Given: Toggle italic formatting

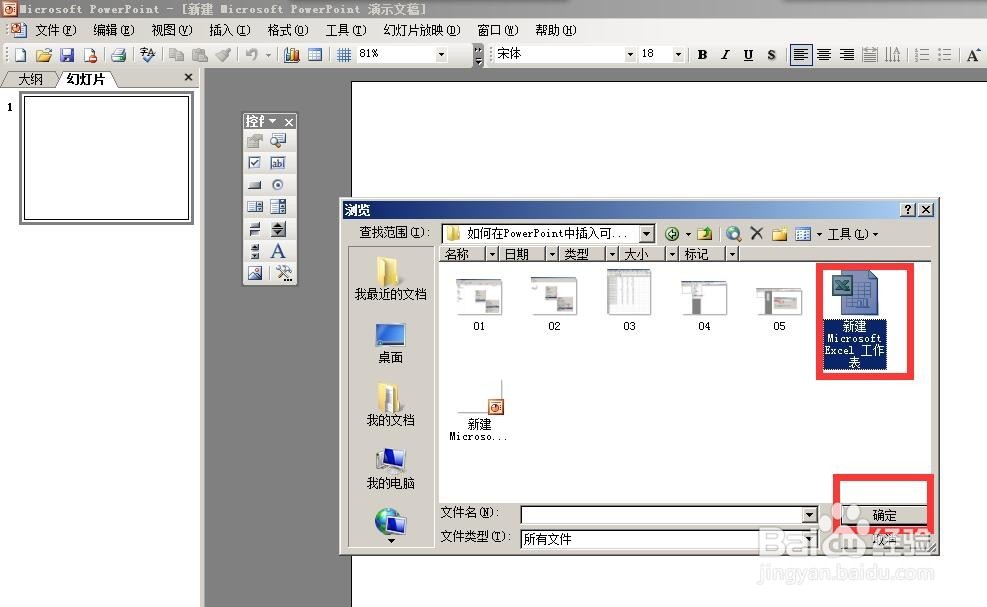Looking at the screenshot, I should point(725,55).
